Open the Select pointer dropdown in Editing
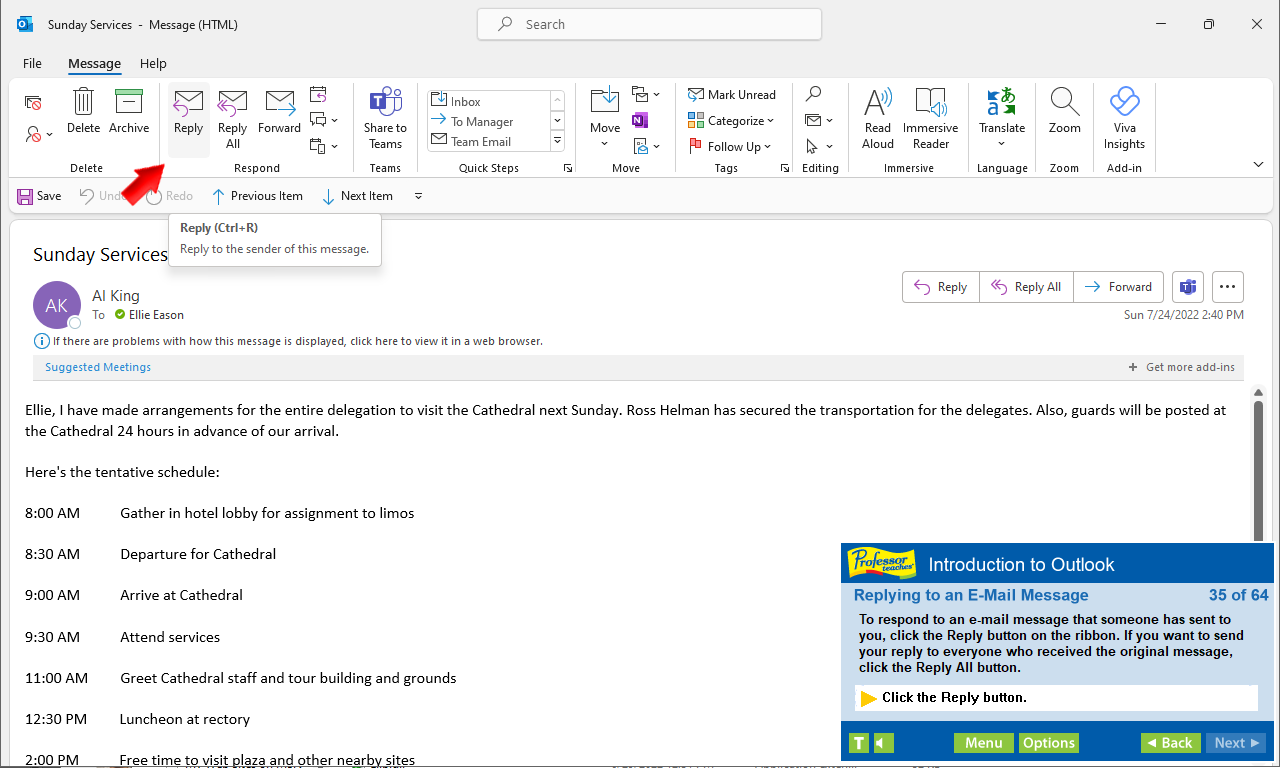 [x=820, y=146]
